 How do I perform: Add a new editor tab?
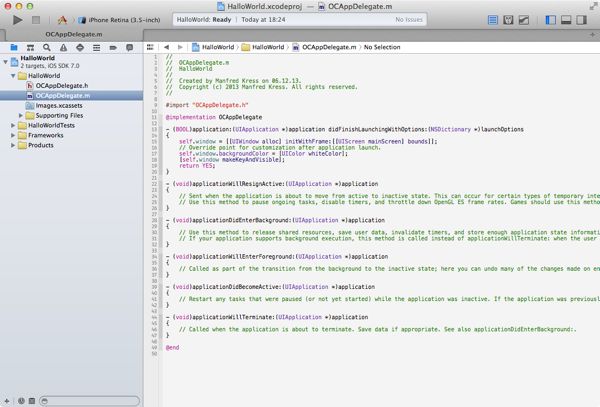[592, 35]
